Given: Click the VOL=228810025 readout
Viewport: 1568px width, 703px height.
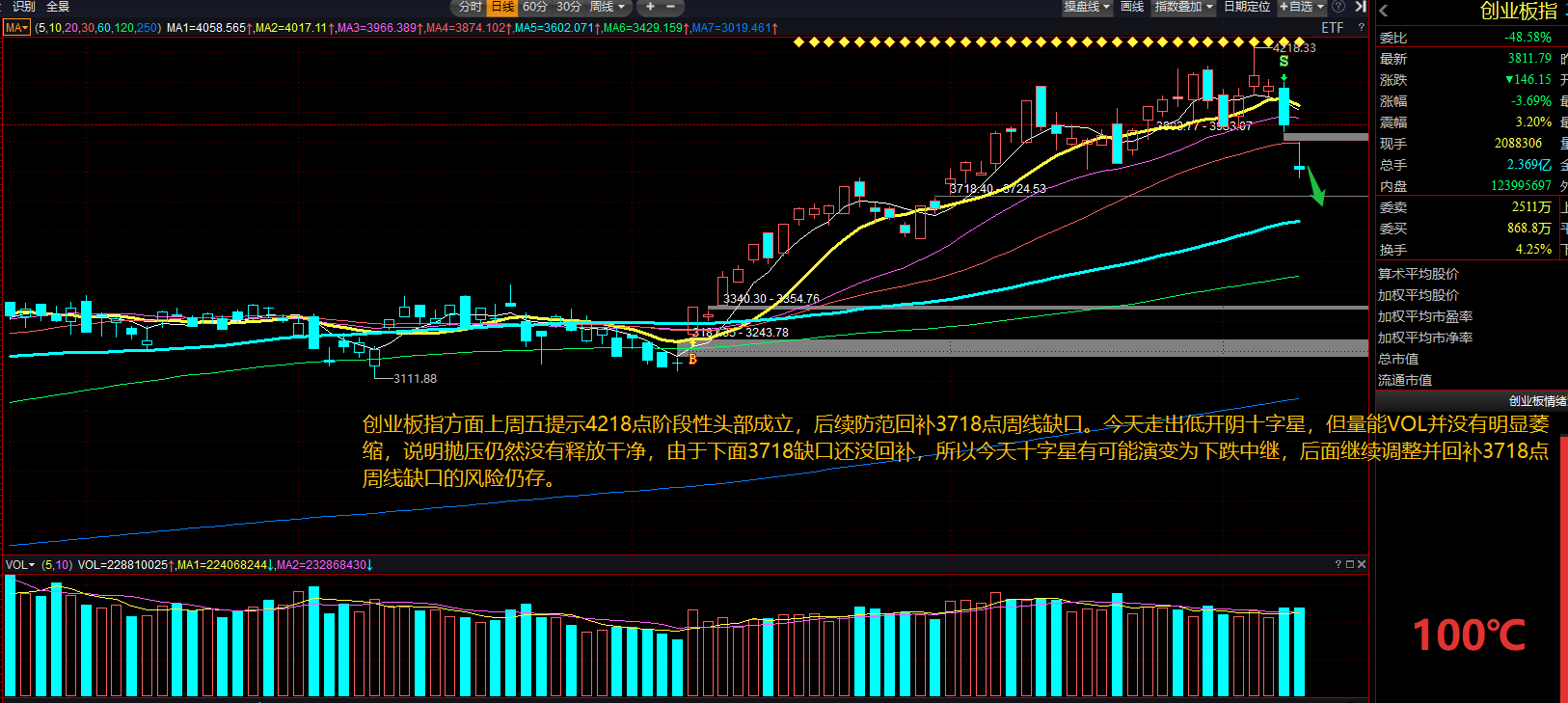Looking at the screenshot, I should pos(123,564).
